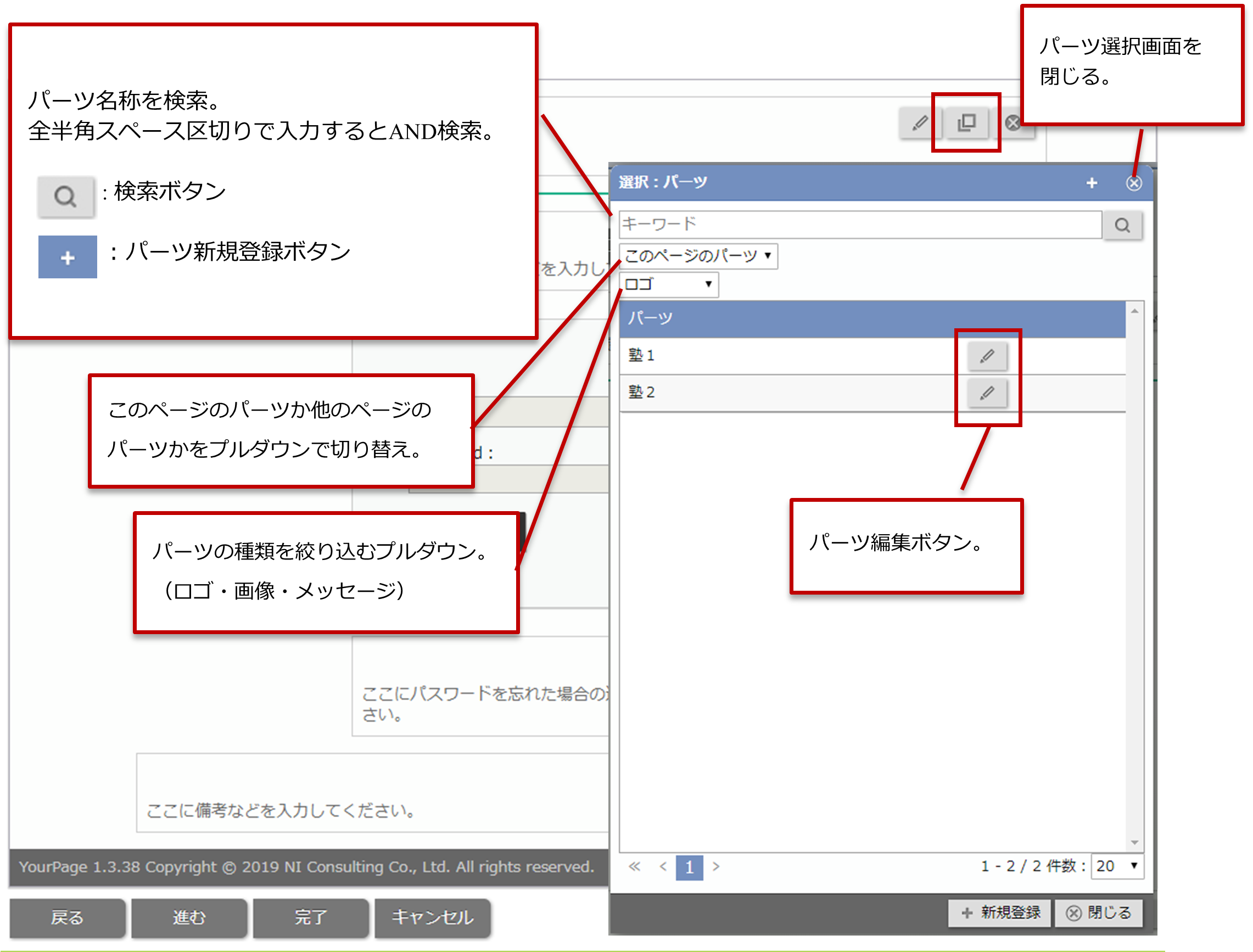Click the キャンセル button
Image resolution: width=1253 pixels, height=952 pixels.
433,918
